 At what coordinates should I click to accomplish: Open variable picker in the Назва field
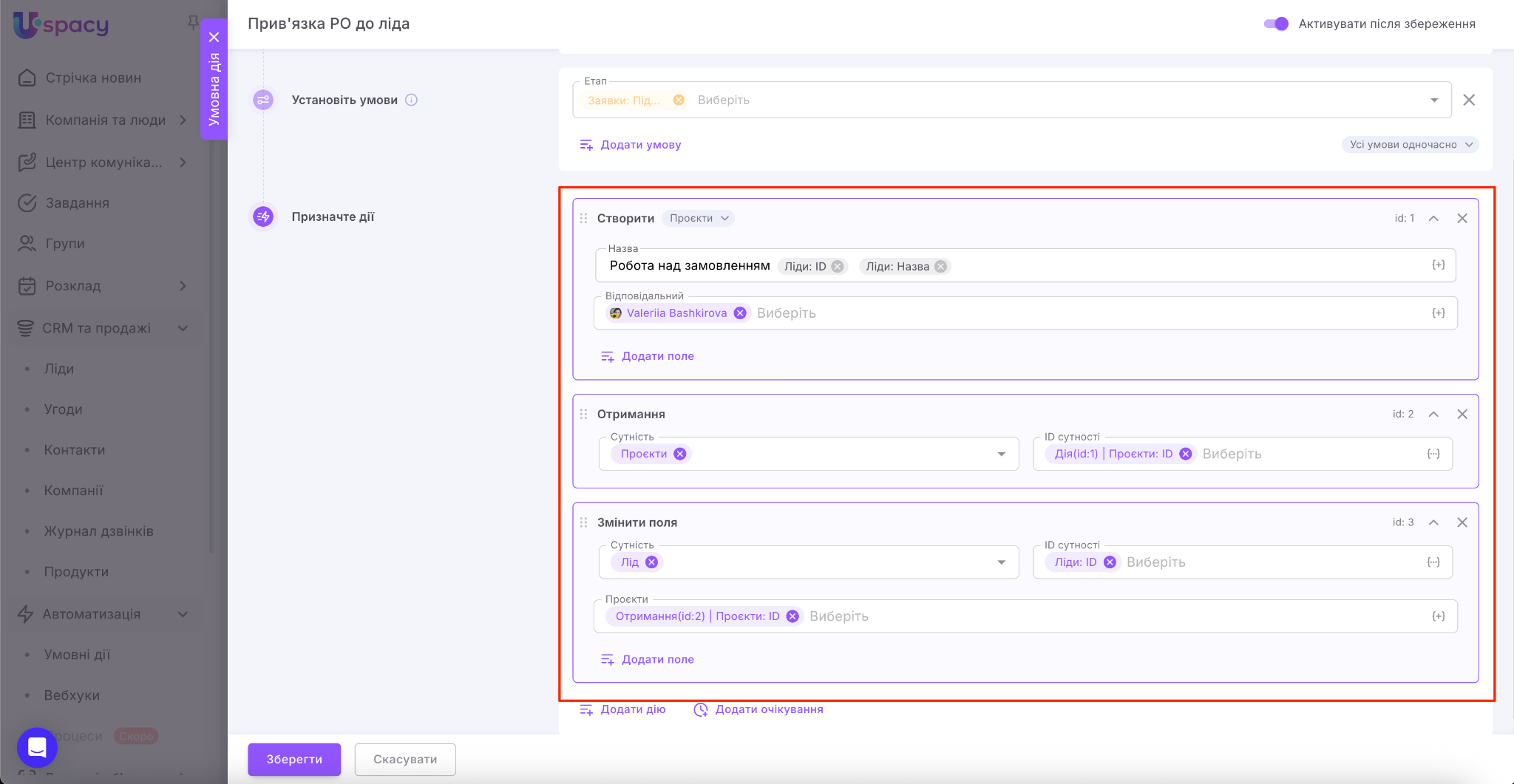pos(1438,265)
